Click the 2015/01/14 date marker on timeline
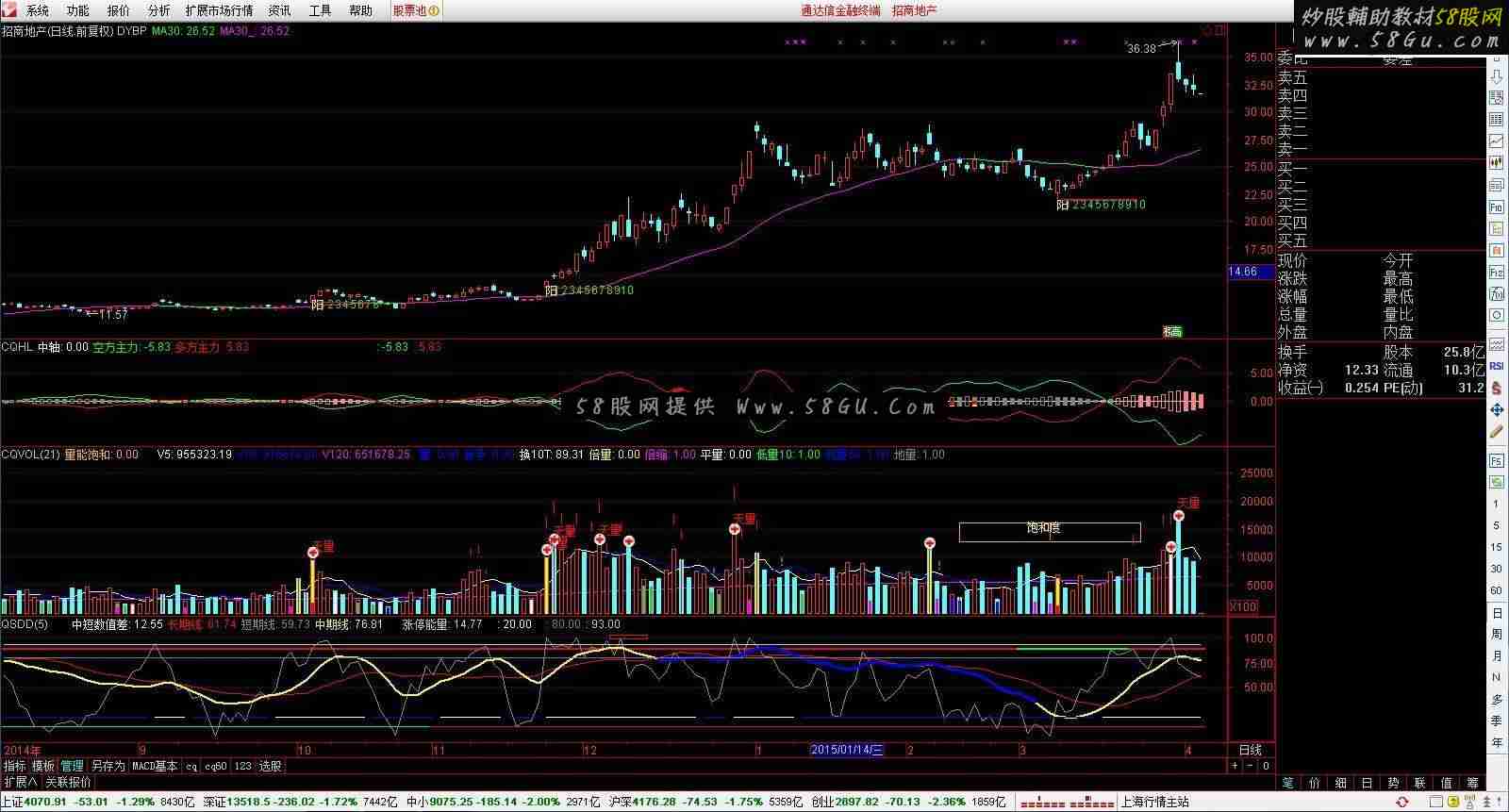The width and height of the screenshot is (1509, 812). point(848,750)
